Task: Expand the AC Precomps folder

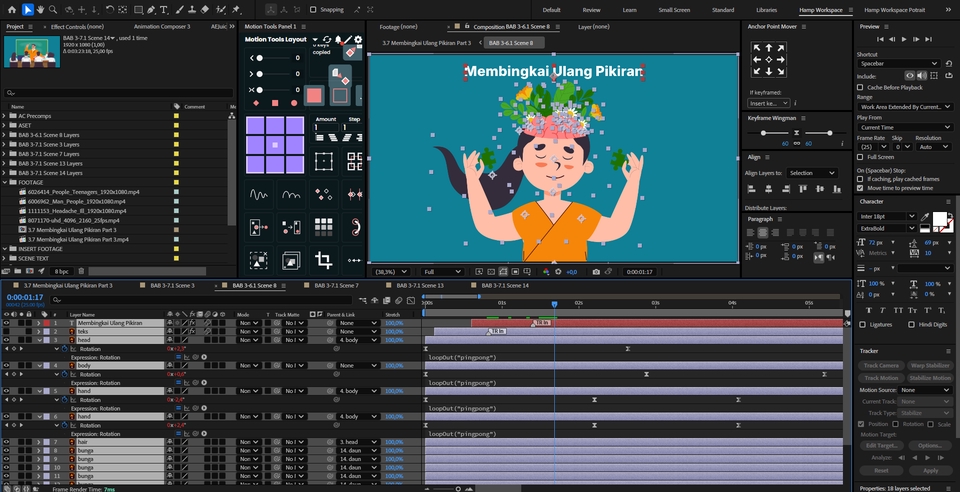Action: (x=5, y=116)
